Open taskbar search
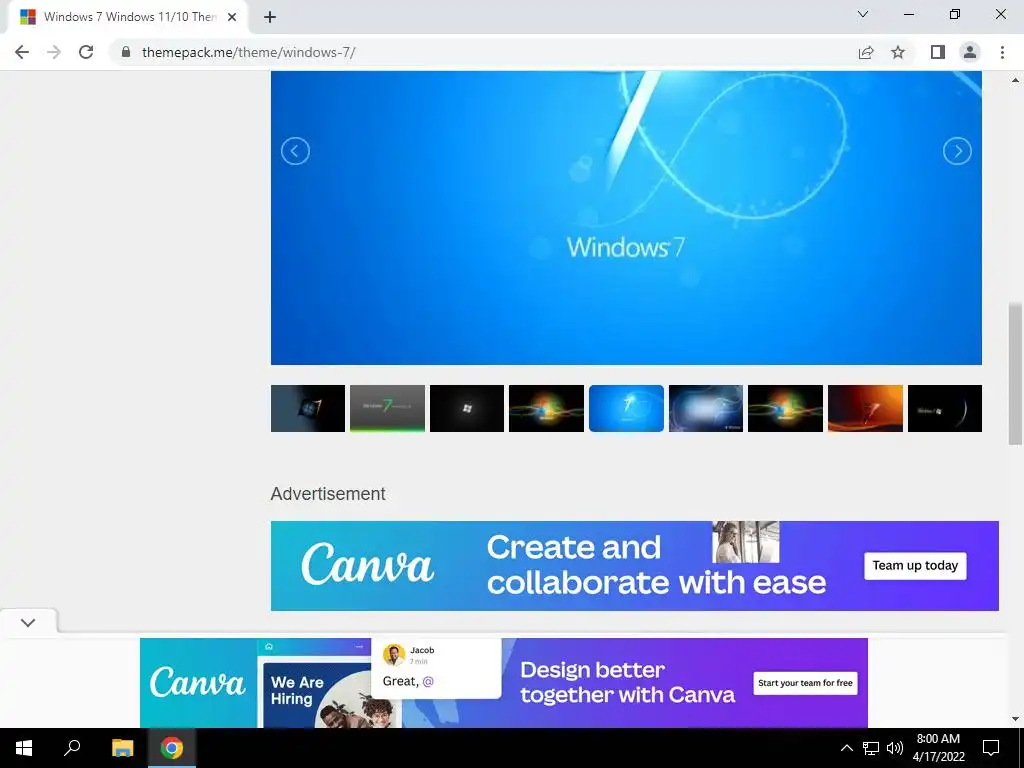Viewport: 1024px width, 768px height. 72,748
